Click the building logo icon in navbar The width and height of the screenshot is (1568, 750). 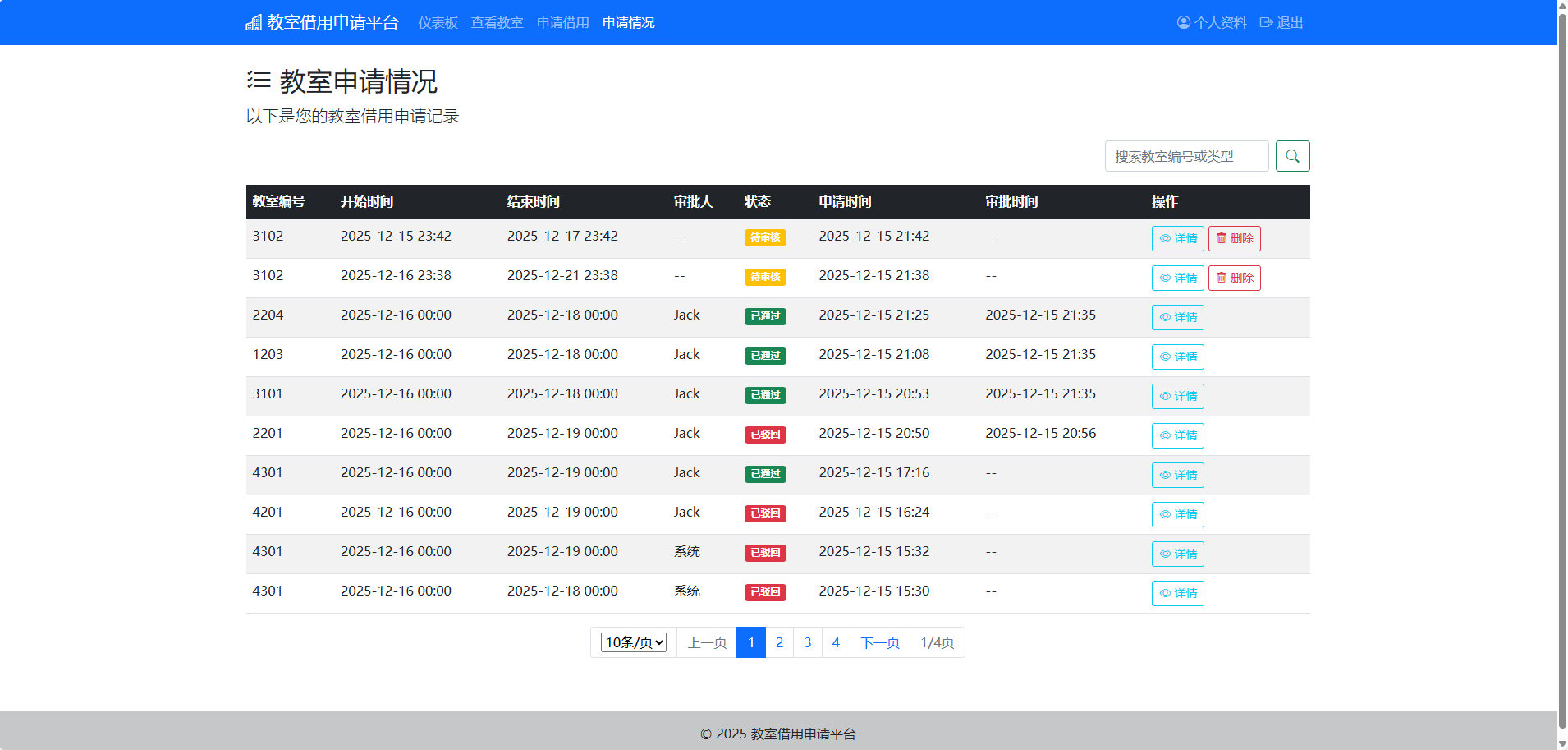coord(254,22)
